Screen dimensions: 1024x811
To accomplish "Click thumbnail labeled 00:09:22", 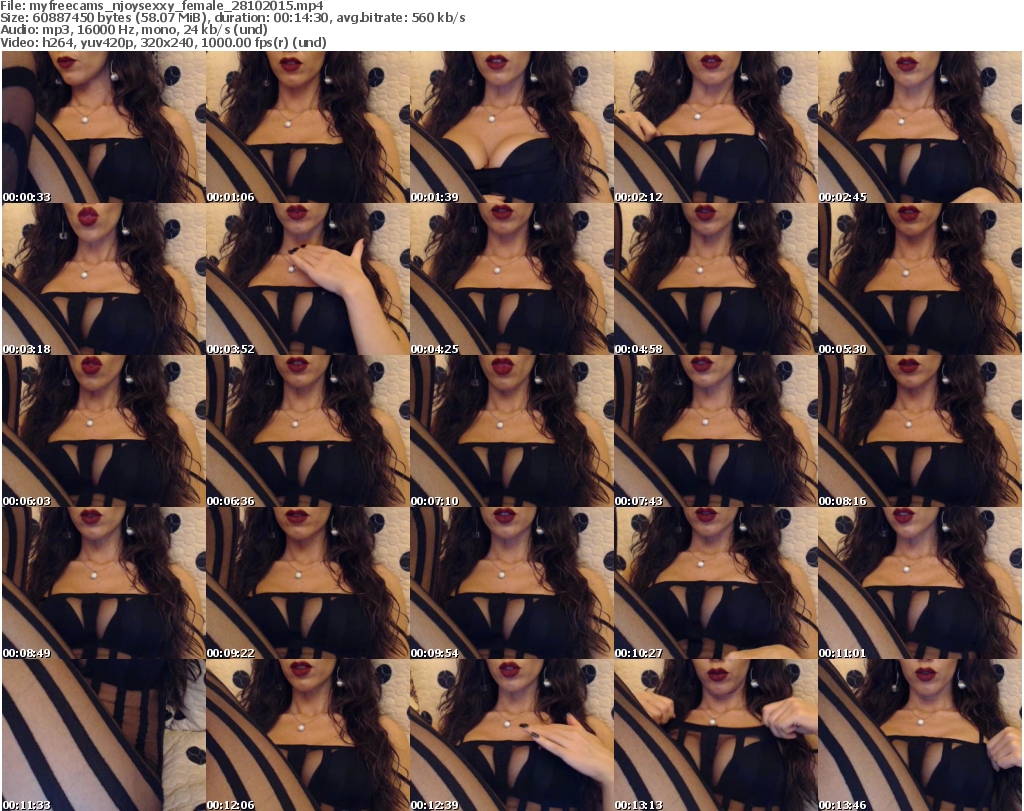I will 308,583.
